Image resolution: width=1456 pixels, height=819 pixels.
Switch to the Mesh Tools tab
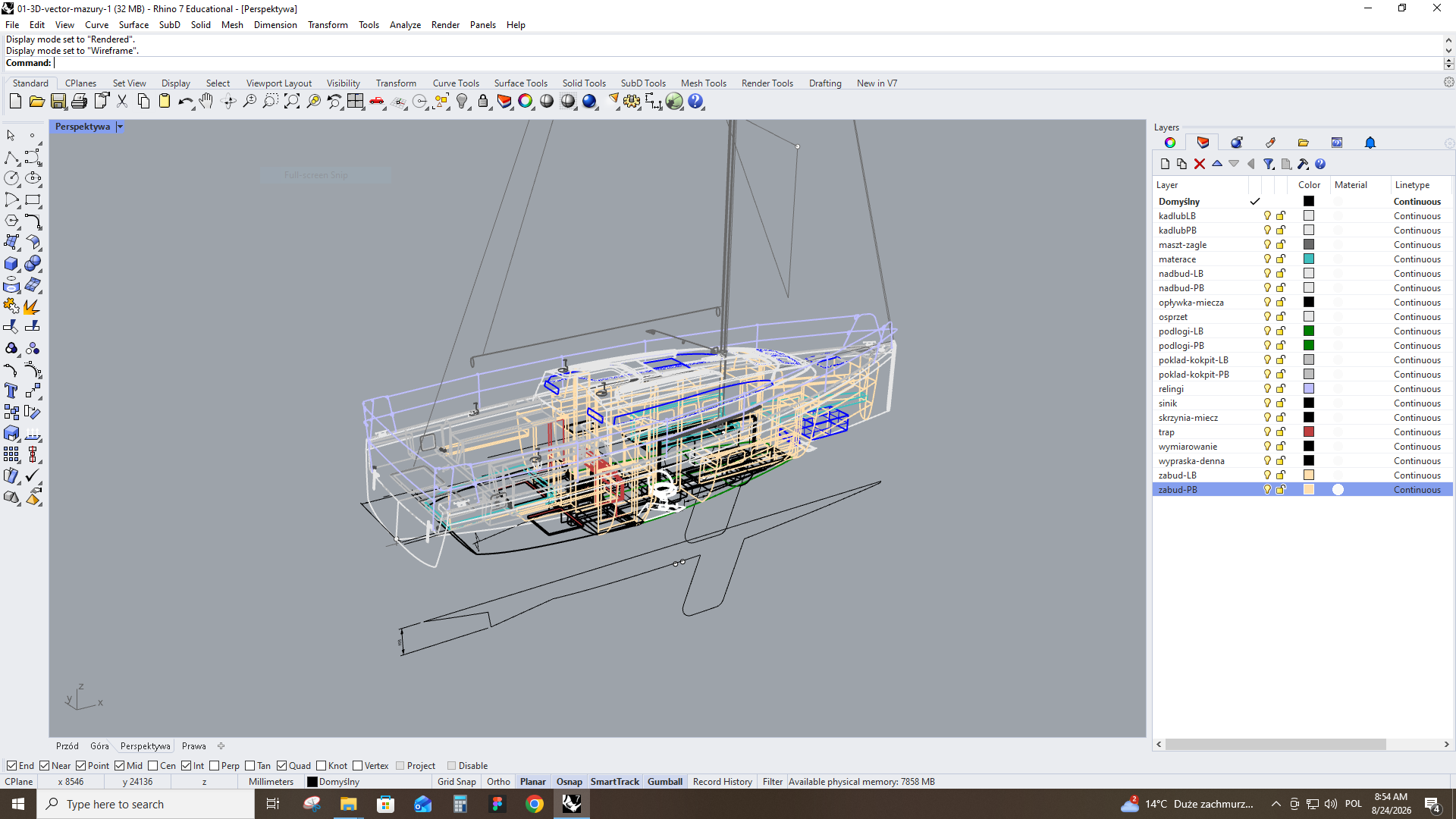tap(703, 83)
